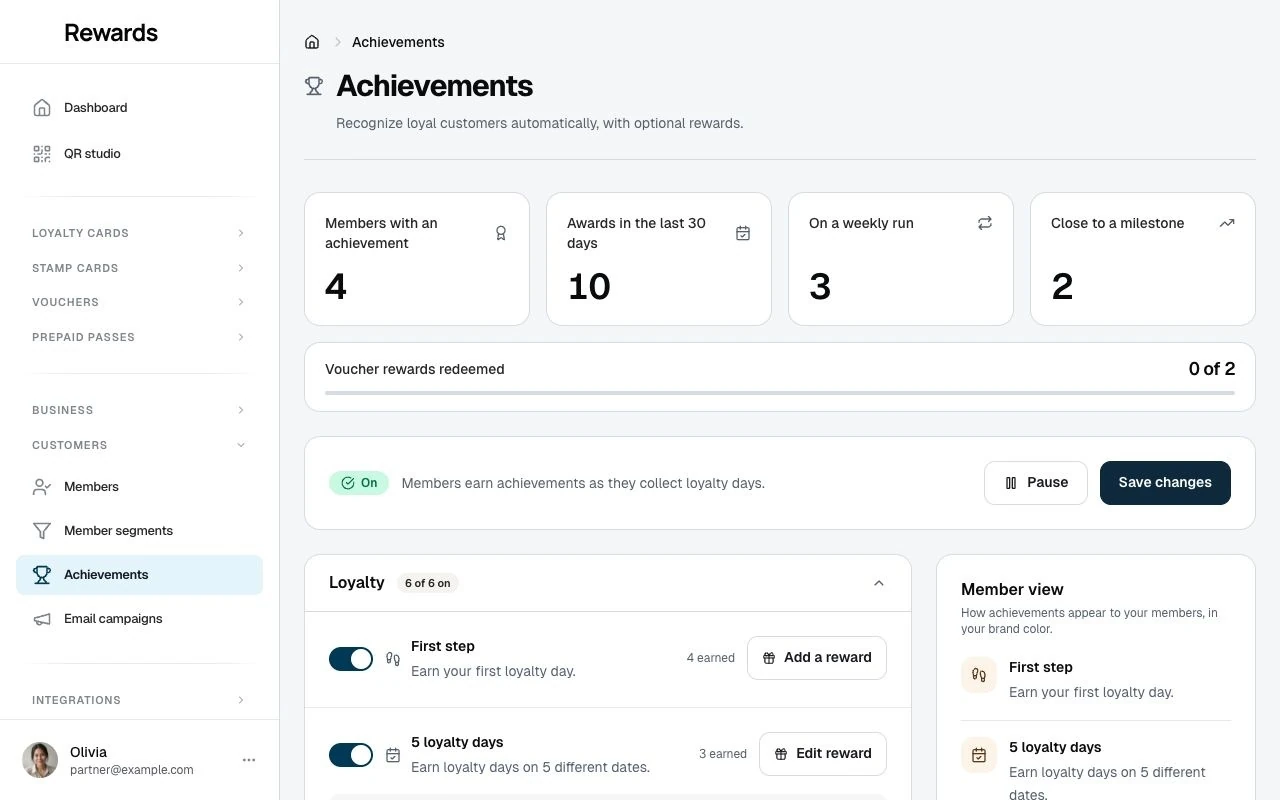Add a reward to First step
The height and width of the screenshot is (800, 1280).
816,658
